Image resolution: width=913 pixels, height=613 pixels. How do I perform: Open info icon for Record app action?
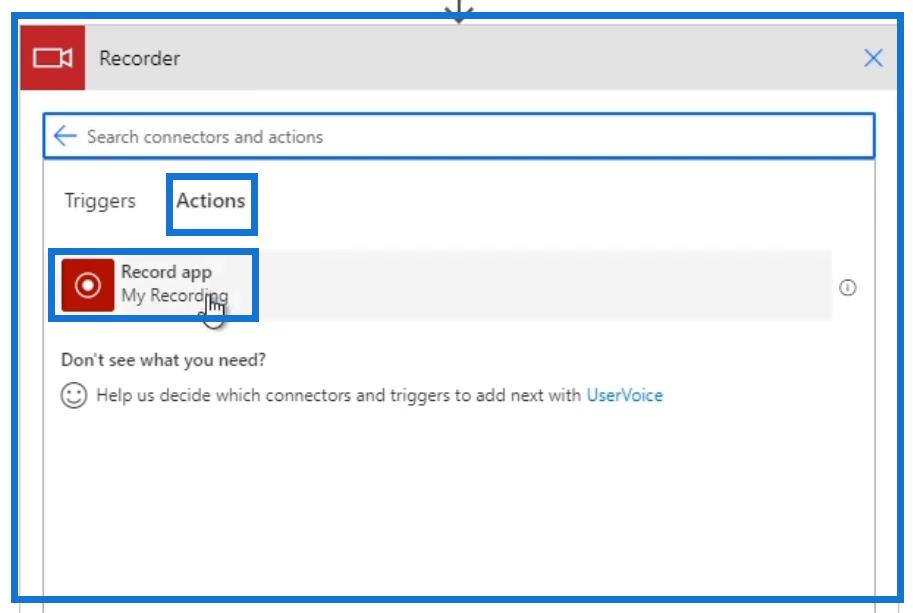point(847,287)
